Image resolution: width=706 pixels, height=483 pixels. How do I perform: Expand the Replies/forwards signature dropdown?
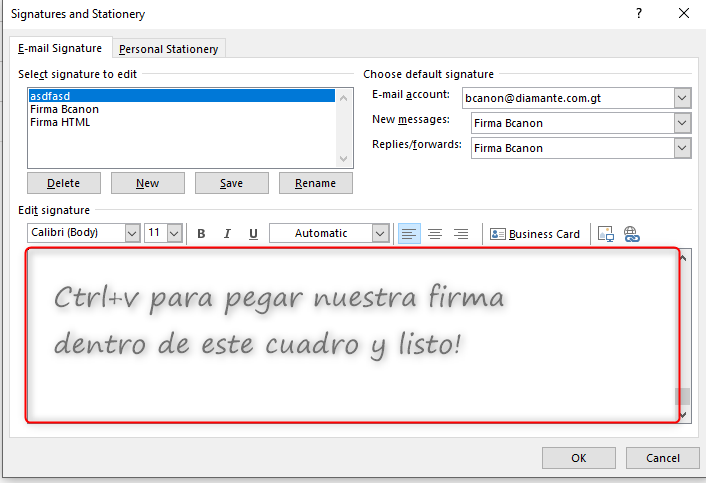click(x=682, y=148)
